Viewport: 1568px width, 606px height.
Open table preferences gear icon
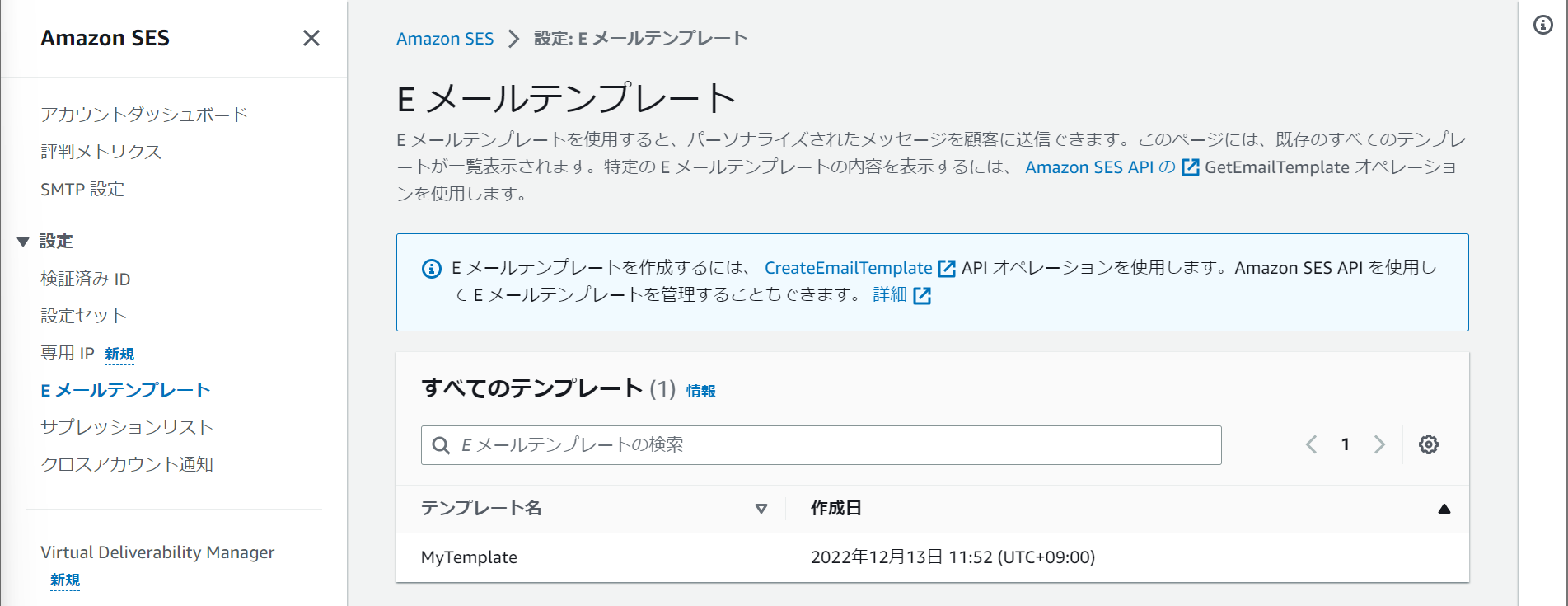coord(1428,444)
